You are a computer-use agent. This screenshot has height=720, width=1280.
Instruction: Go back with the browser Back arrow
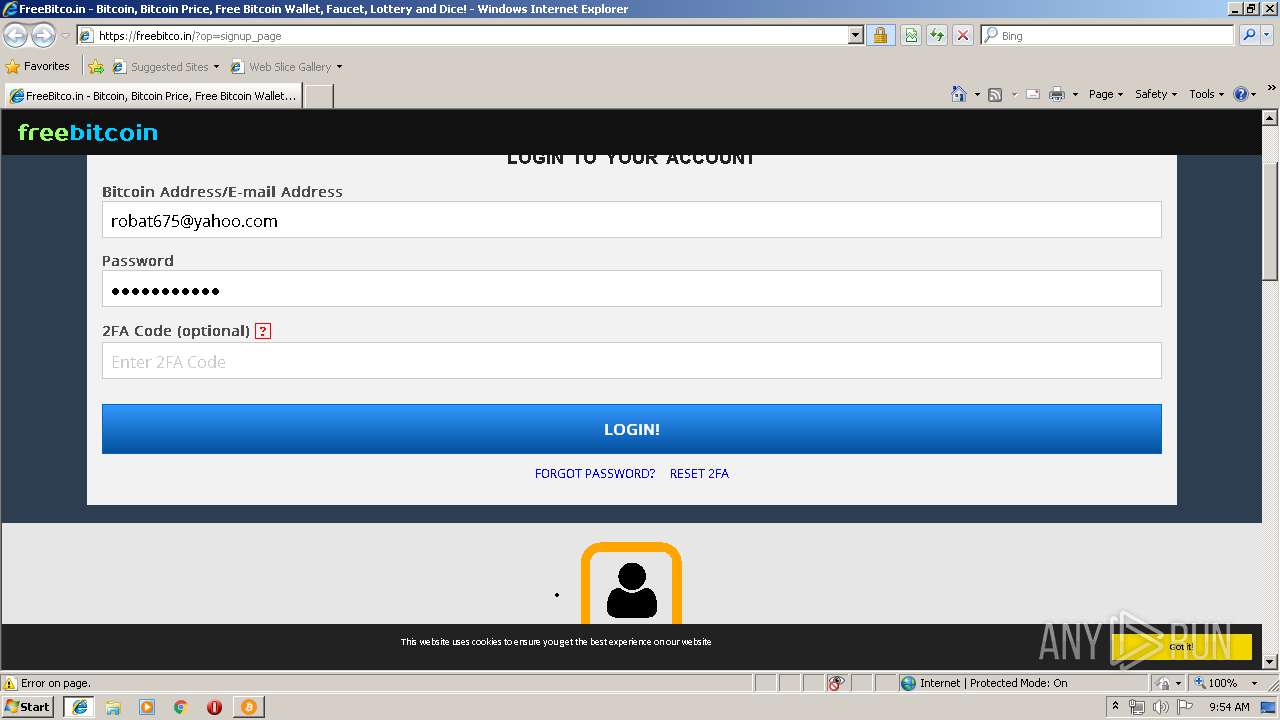(16, 36)
